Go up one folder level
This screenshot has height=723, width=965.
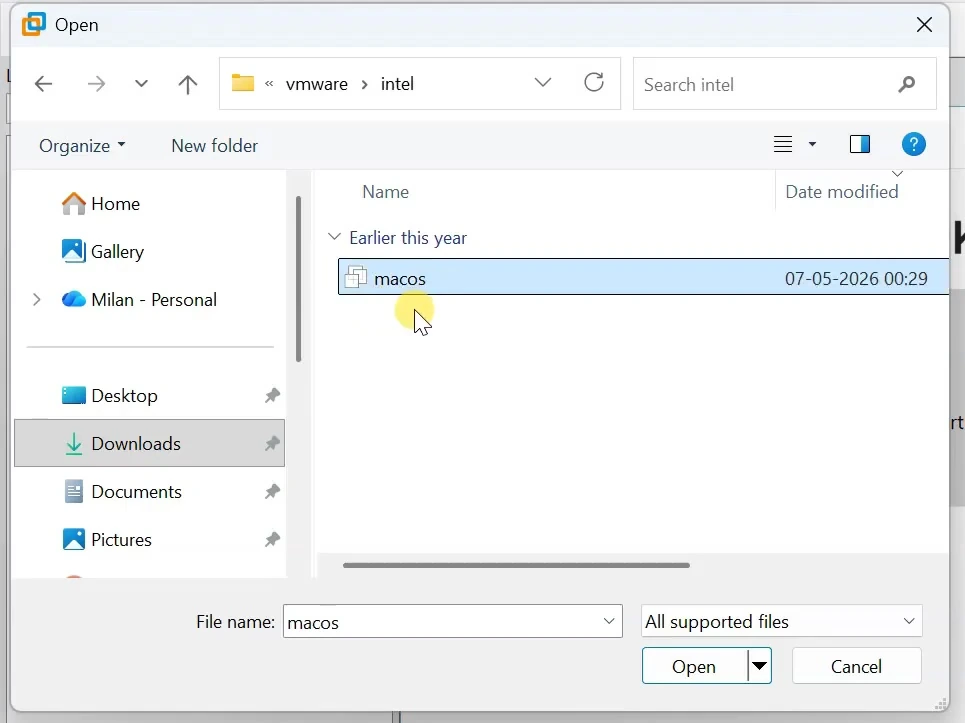[188, 84]
